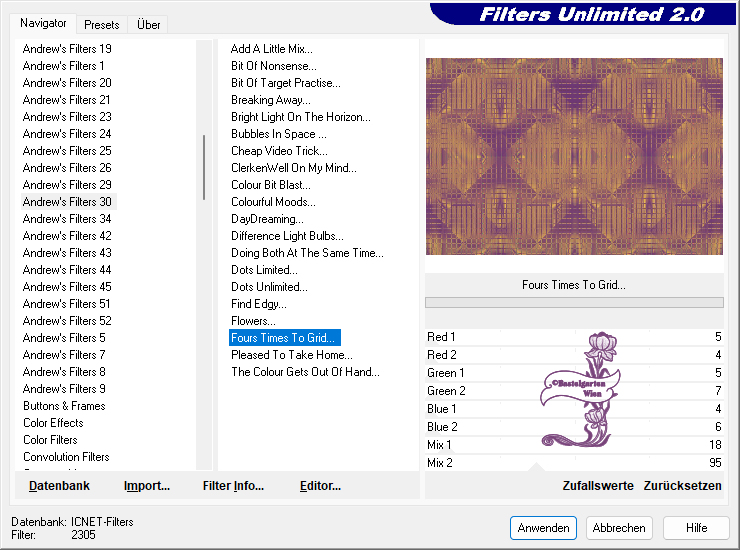Select Andrew's Filters 23
Image resolution: width=740 pixels, height=550 pixels.
click(x=67, y=117)
